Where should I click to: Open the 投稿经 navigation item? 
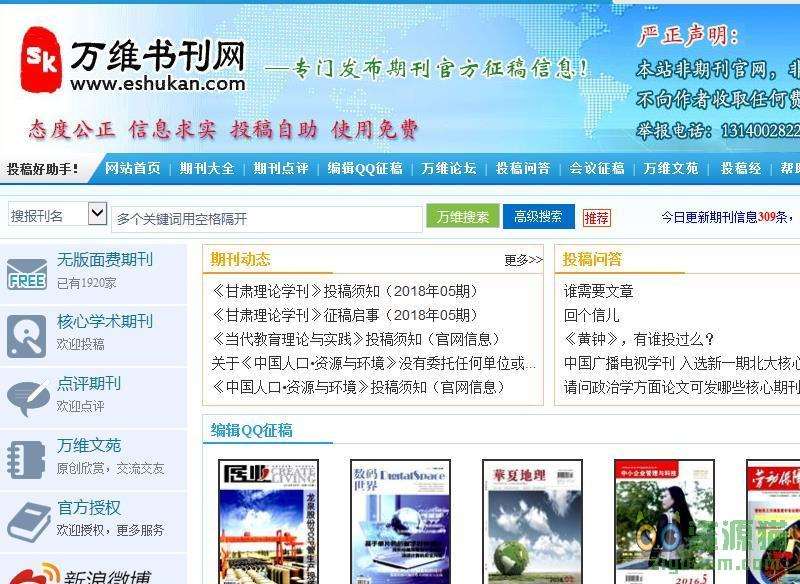[741, 168]
